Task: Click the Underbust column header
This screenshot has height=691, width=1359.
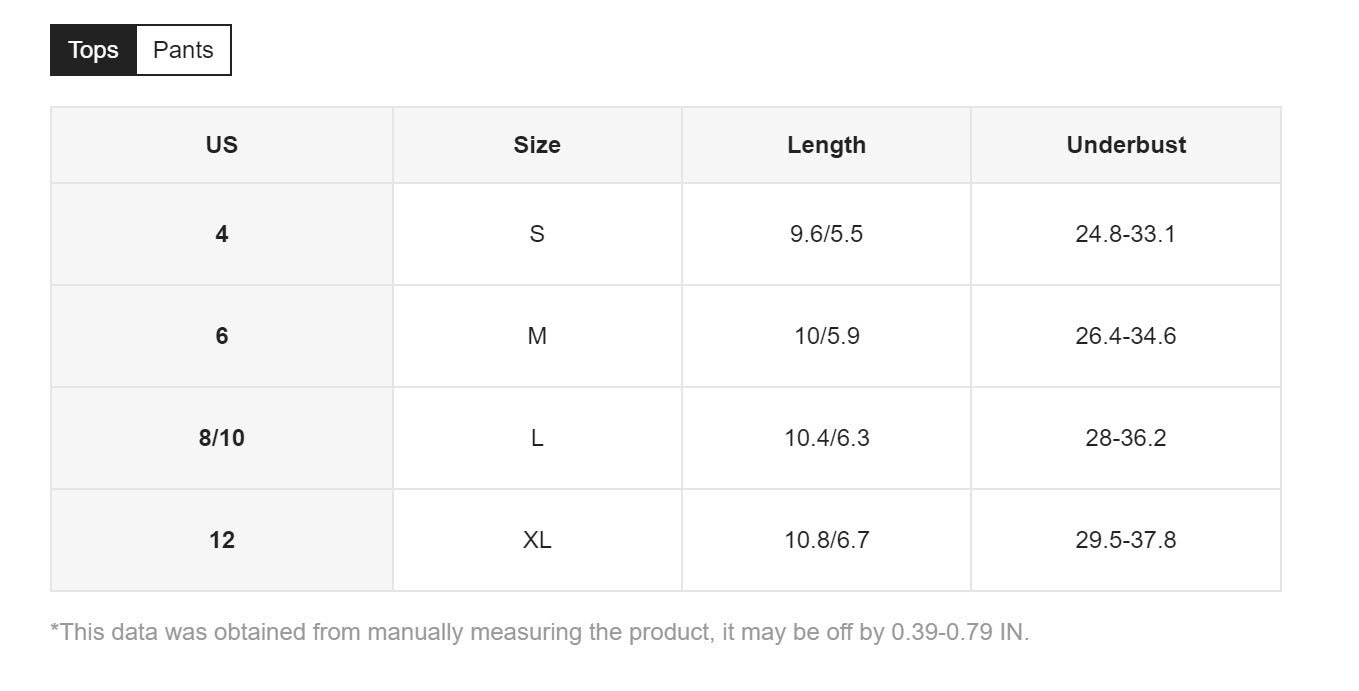Action: (1126, 145)
